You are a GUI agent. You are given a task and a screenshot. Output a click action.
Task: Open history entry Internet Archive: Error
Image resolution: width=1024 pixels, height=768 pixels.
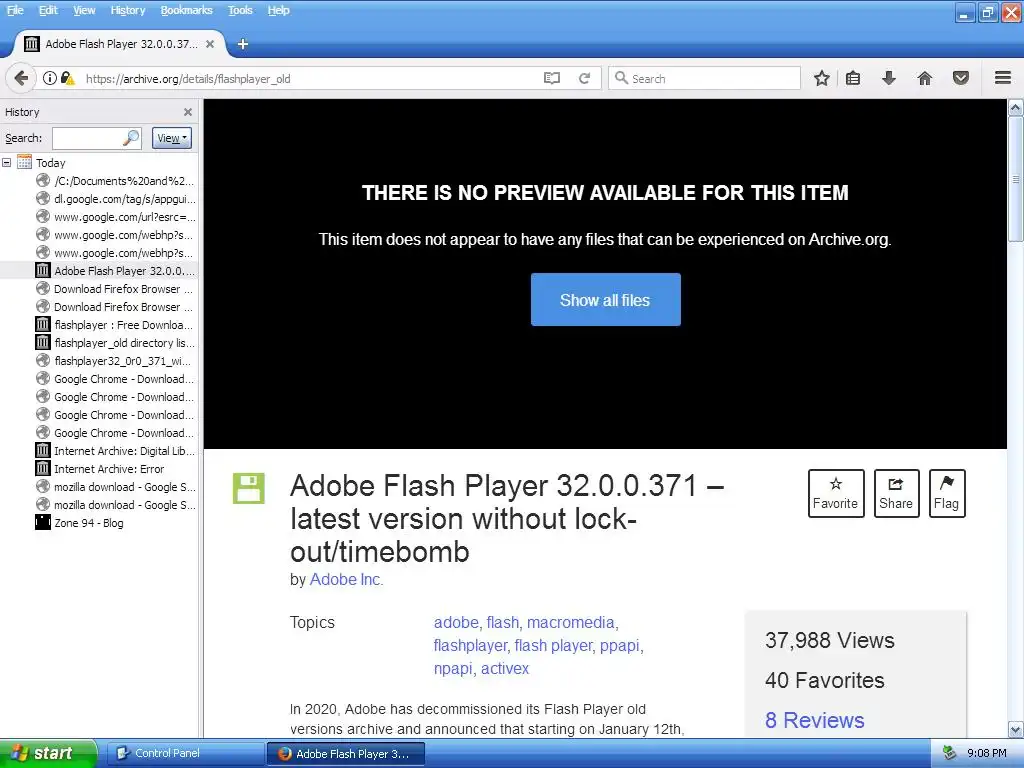pos(108,469)
